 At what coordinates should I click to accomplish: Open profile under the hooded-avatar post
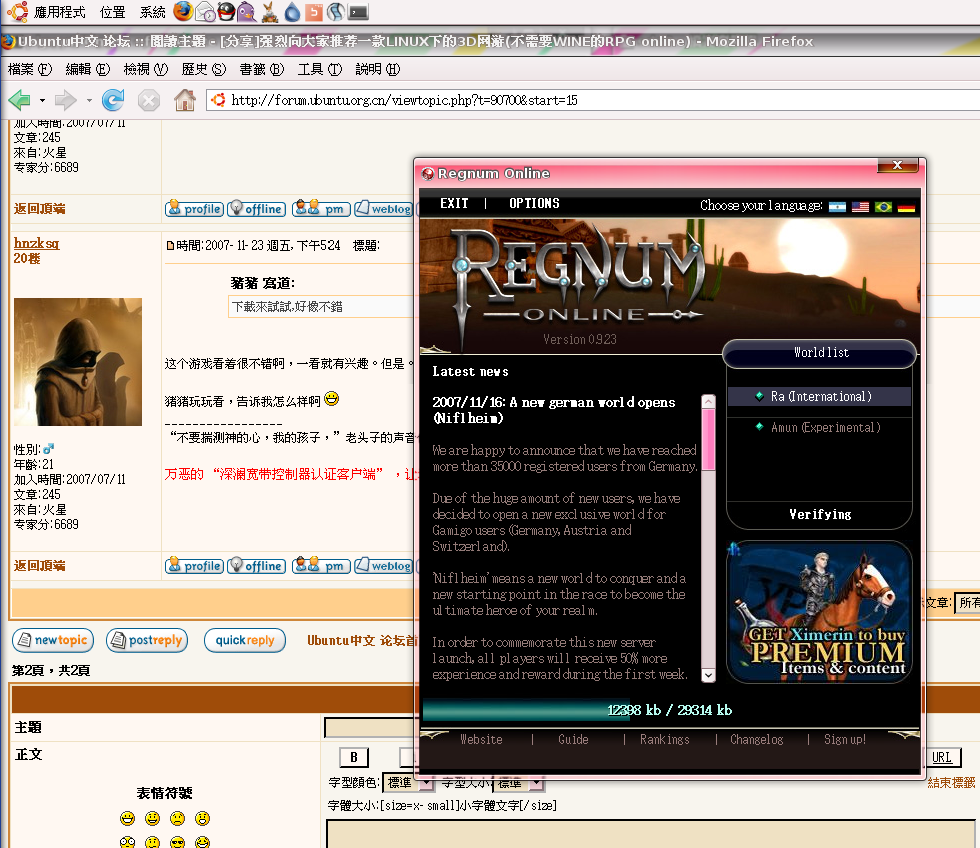tap(194, 566)
